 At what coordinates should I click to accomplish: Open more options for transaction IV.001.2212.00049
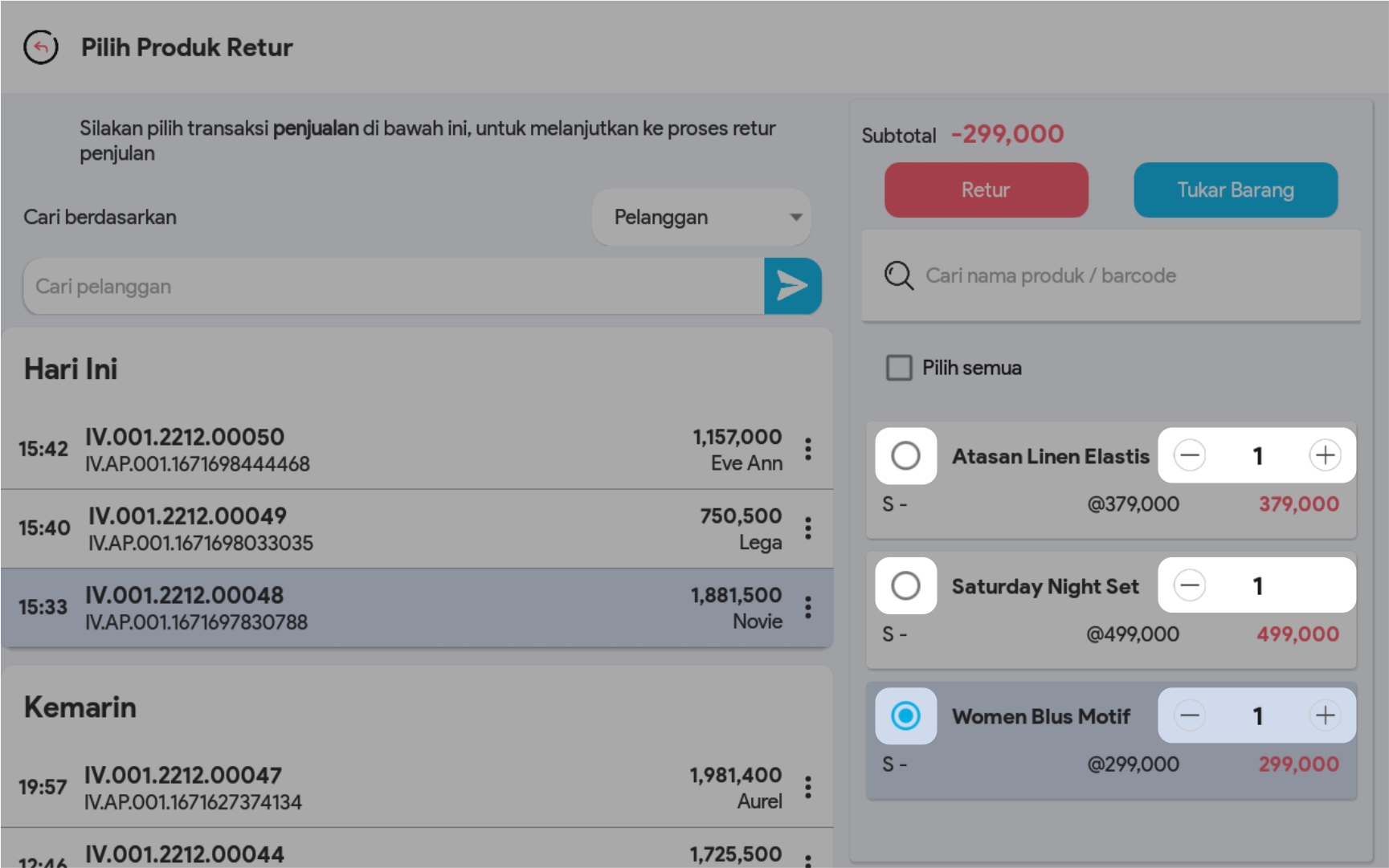click(x=808, y=528)
